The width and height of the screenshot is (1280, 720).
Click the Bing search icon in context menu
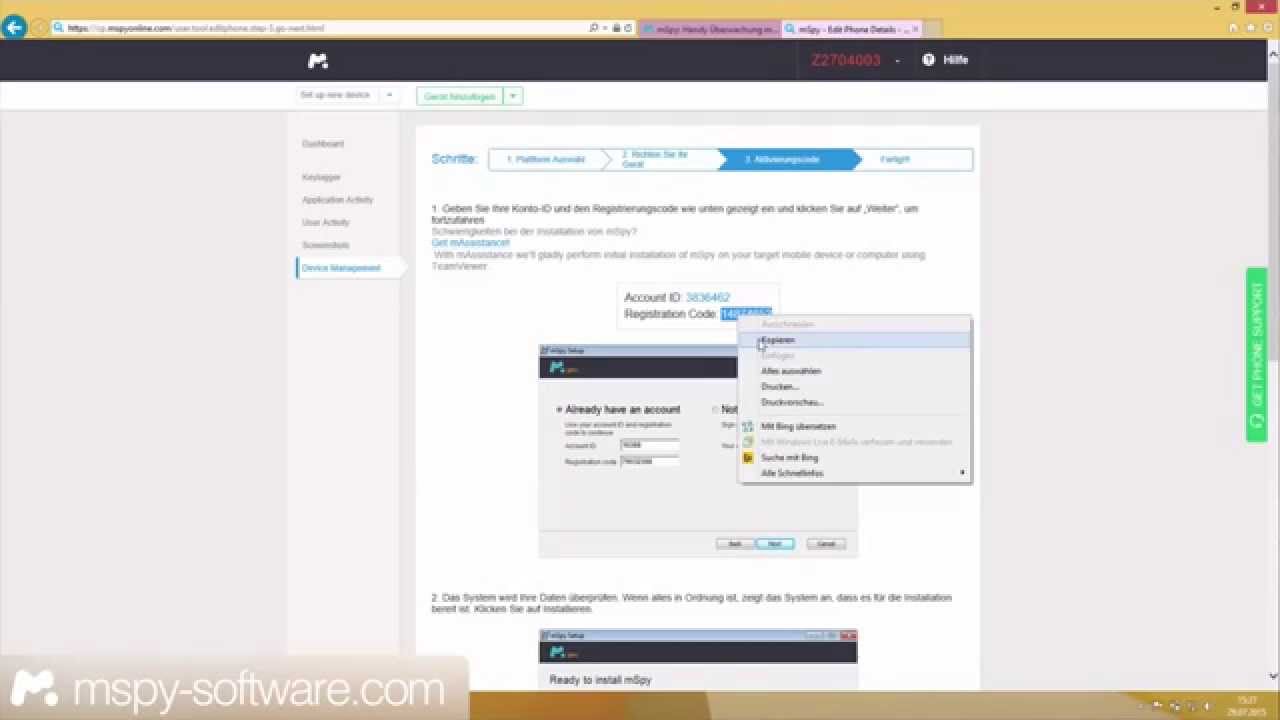pos(748,457)
